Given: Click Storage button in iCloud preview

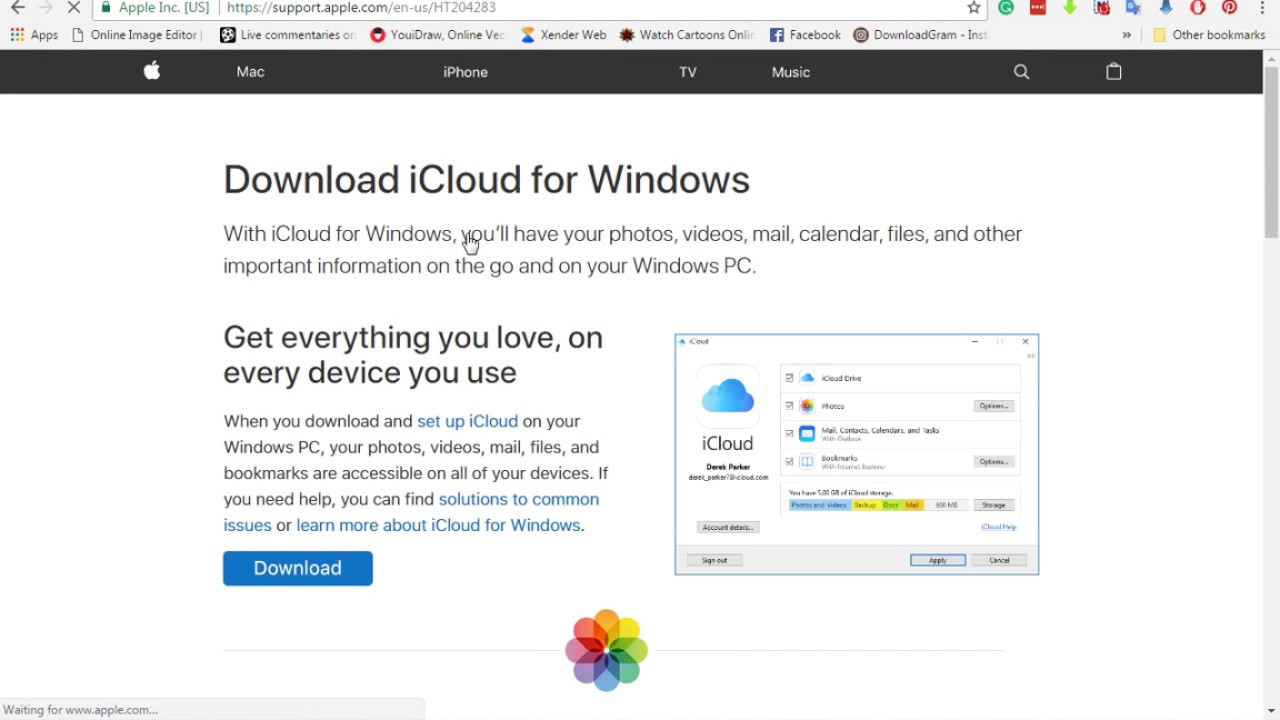Looking at the screenshot, I should [x=994, y=505].
